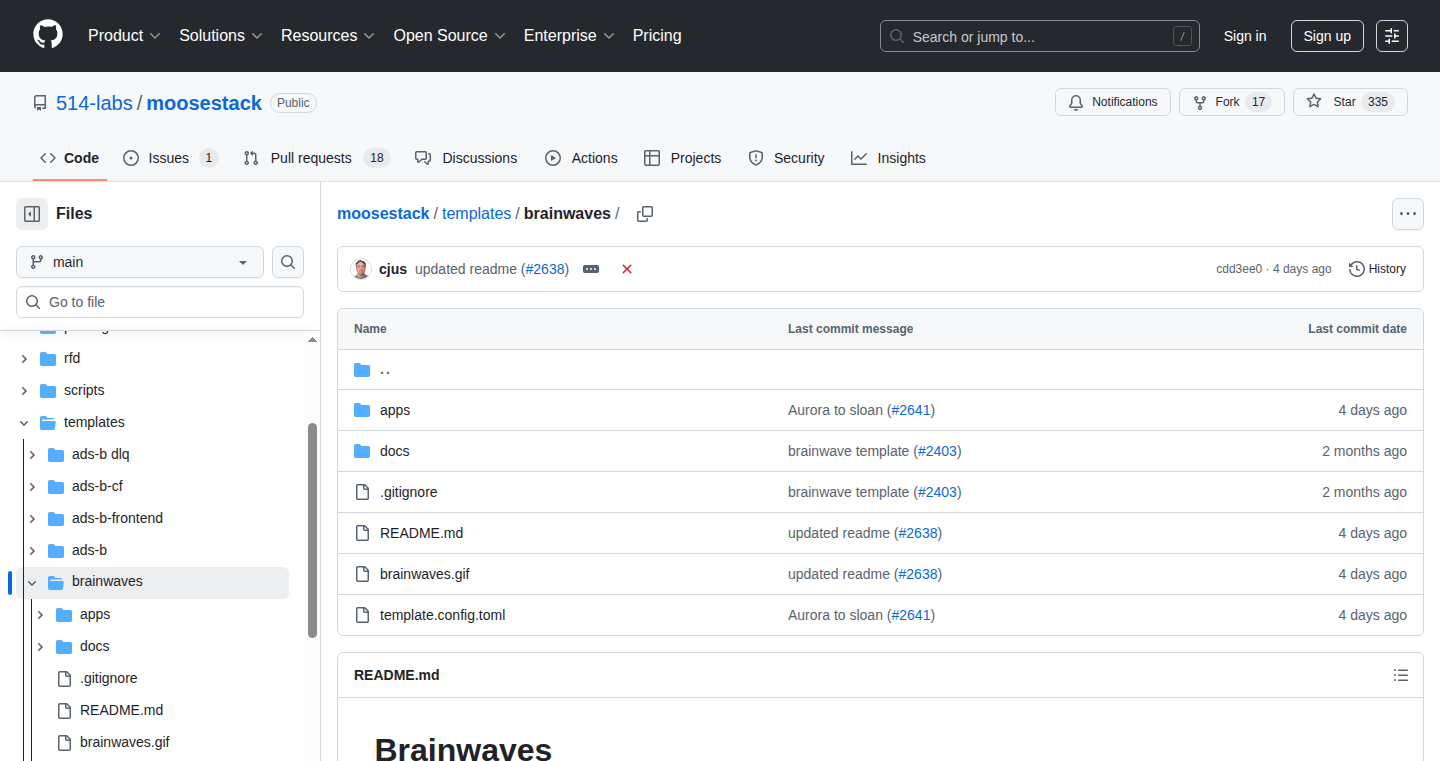This screenshot has height=761, width=1440.
Task: Click the rfd folder icon in tree
Action: click(48, 358)
